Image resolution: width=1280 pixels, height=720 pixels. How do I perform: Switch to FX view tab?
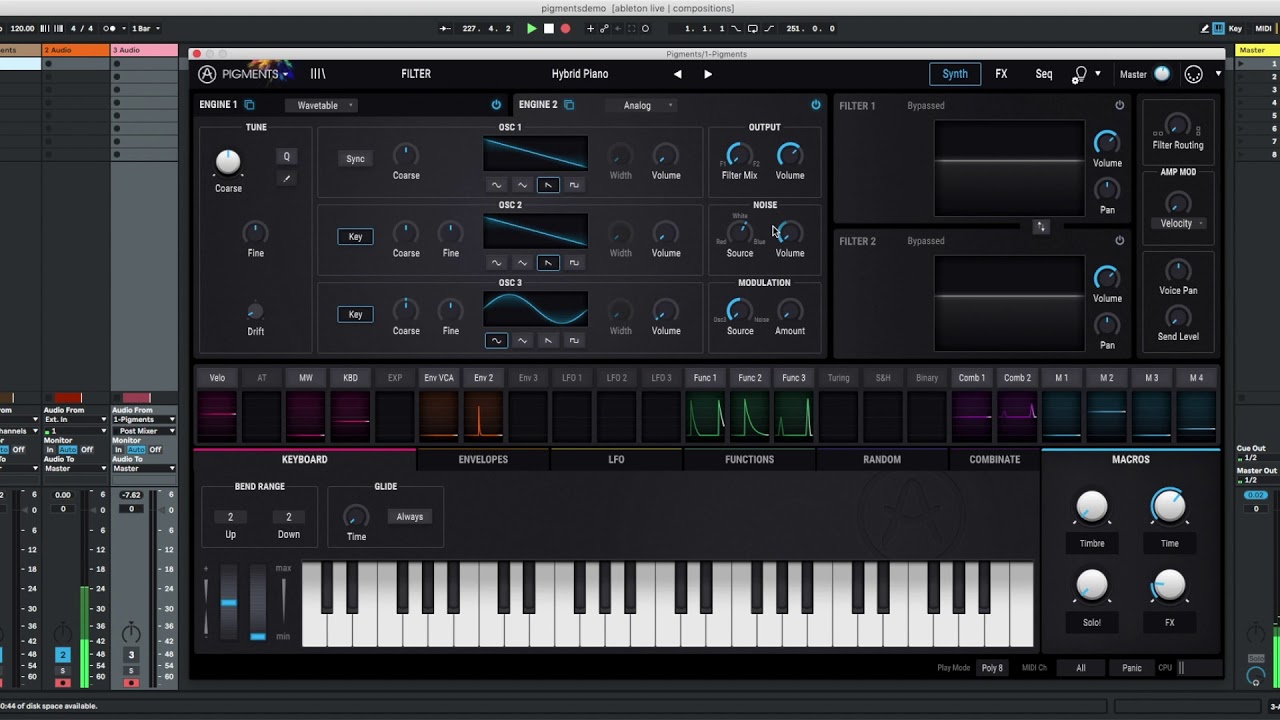pyautogui.click(x=1001, y=74)
